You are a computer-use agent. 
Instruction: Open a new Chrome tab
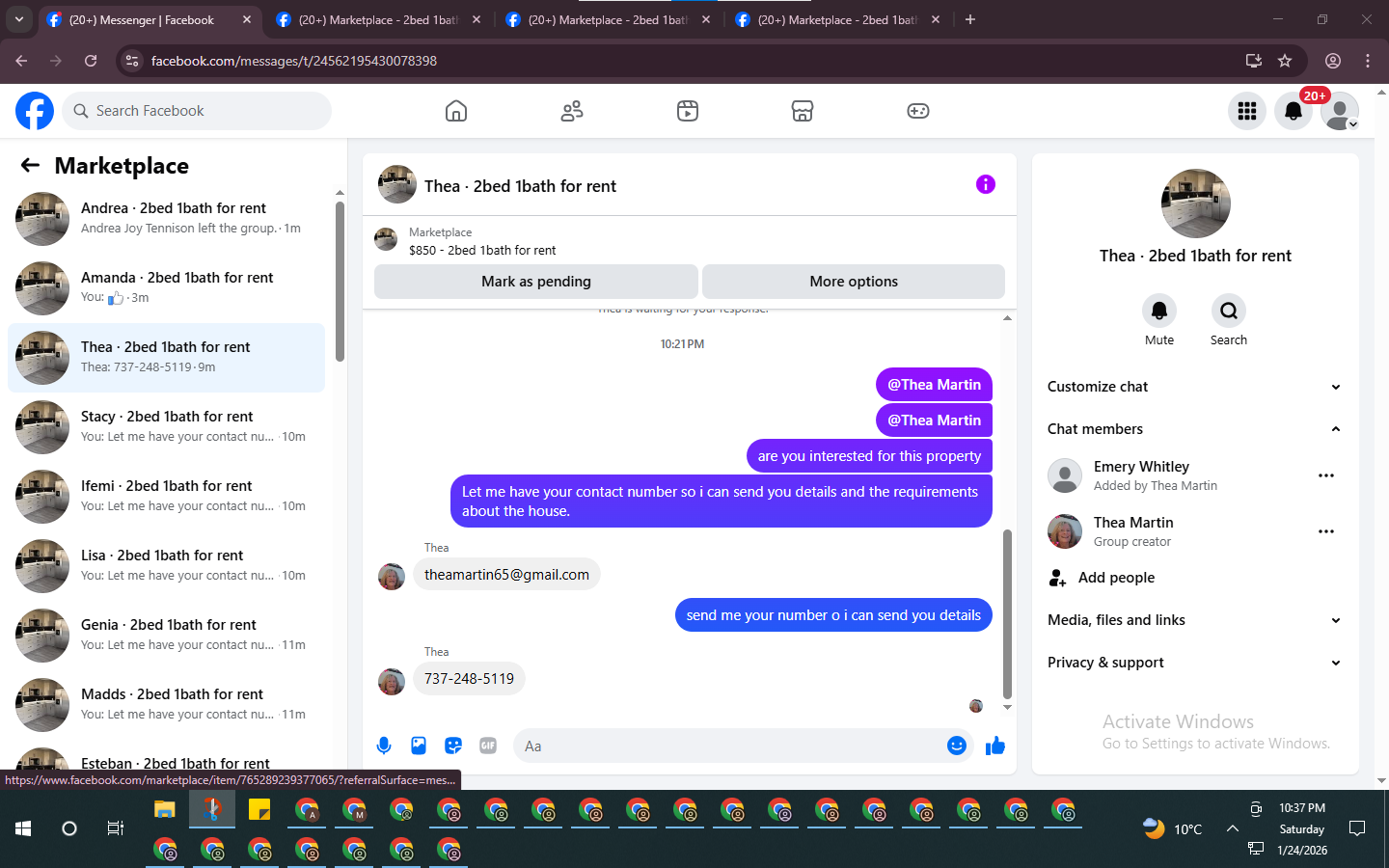pyautogui.click(x=970, y=19)
